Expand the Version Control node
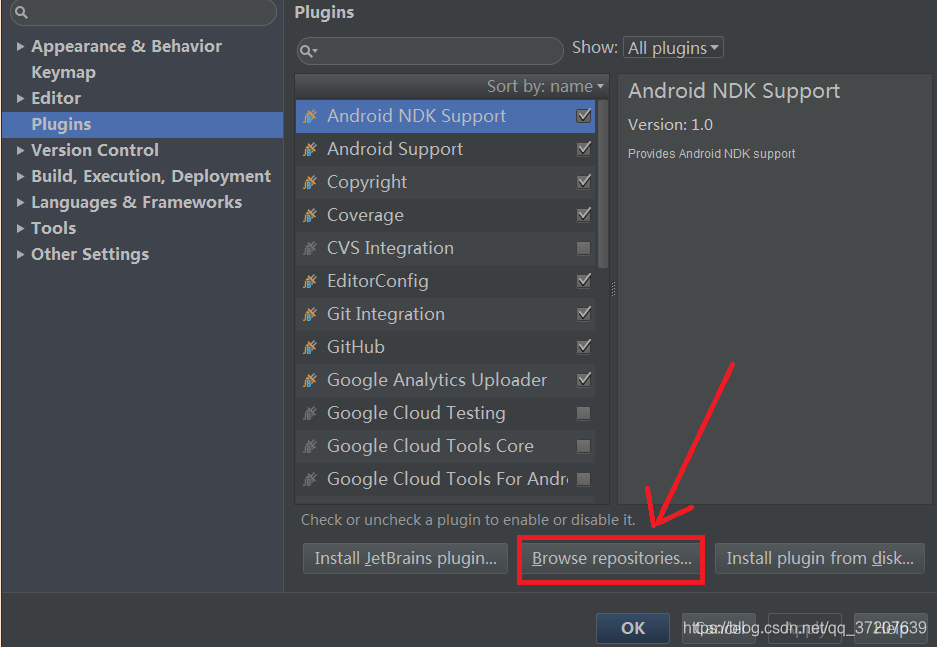The width and height of the screenshot is (937, 647). point(20,151)
